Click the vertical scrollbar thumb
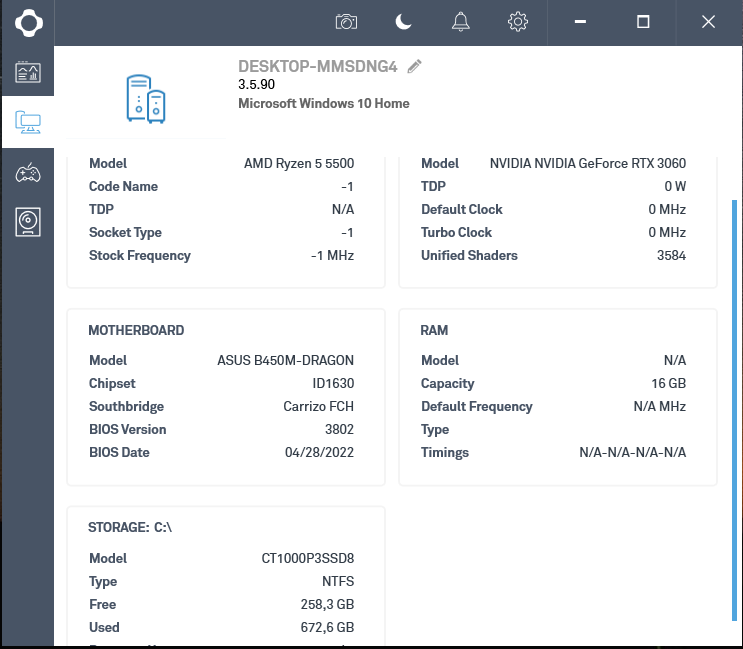Viewport: 743px width, 649px height. coord(734,410)
